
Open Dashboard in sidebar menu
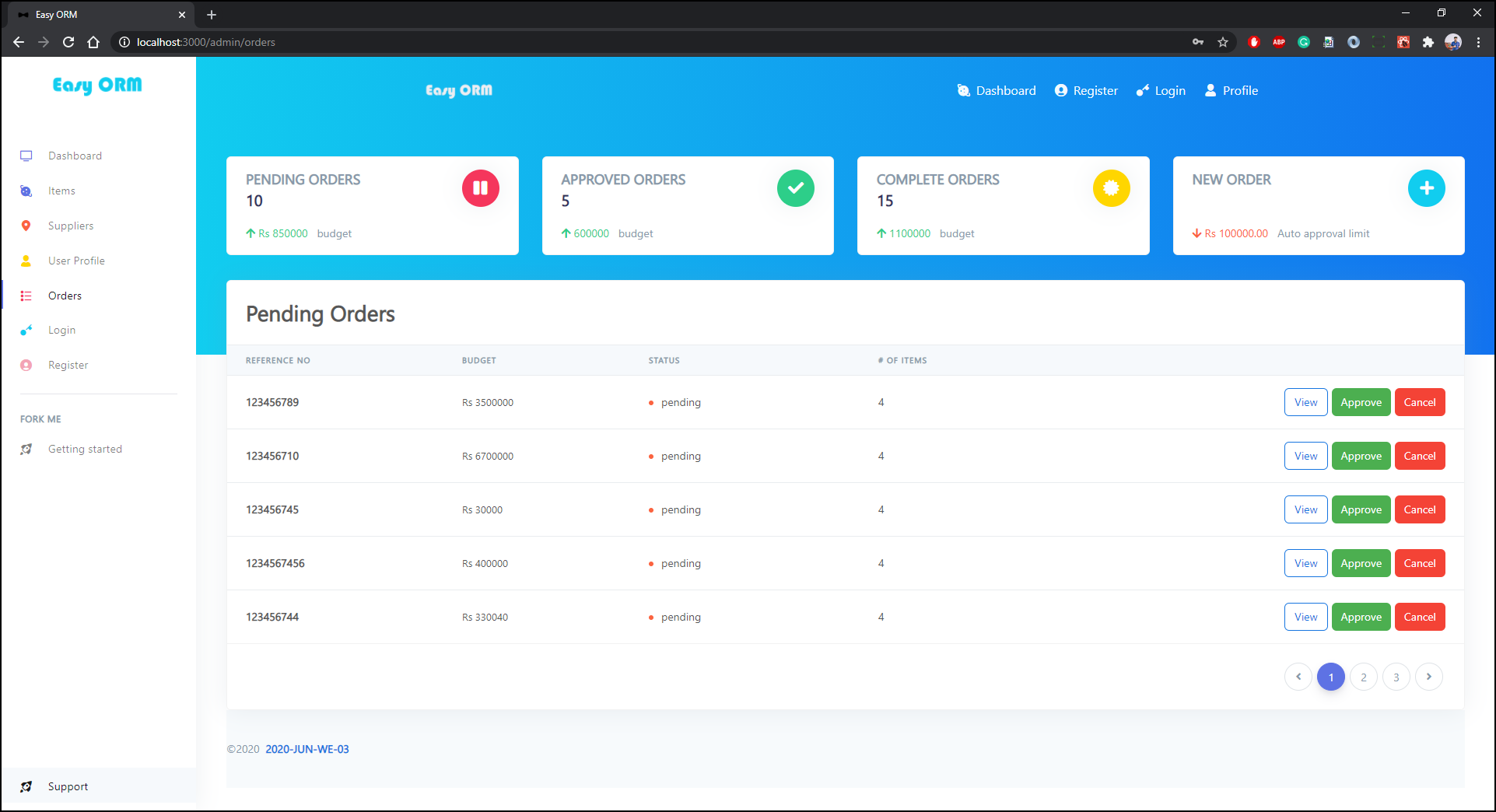tap(75, 156)
